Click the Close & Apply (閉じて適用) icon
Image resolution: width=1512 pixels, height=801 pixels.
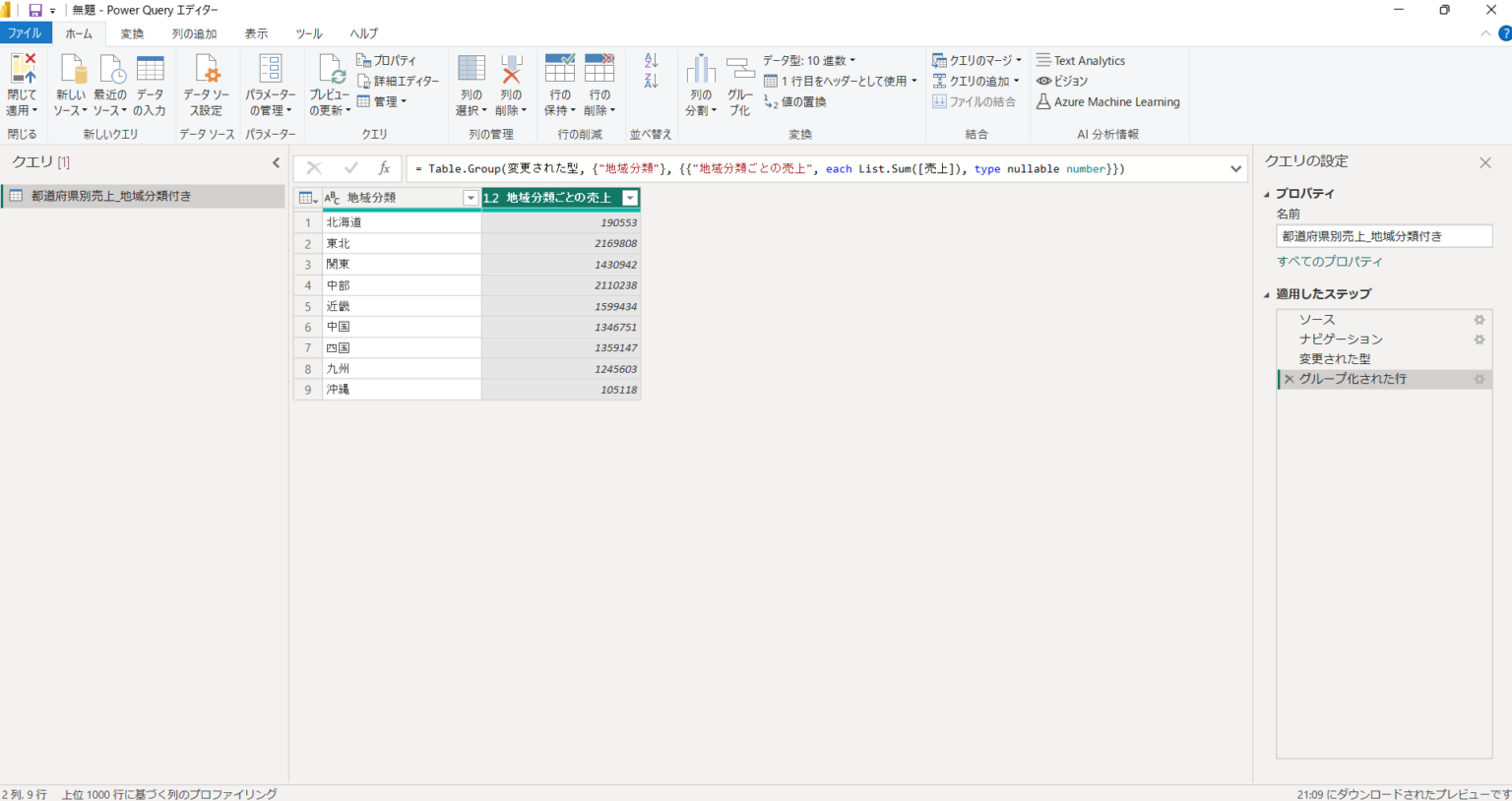22,70
